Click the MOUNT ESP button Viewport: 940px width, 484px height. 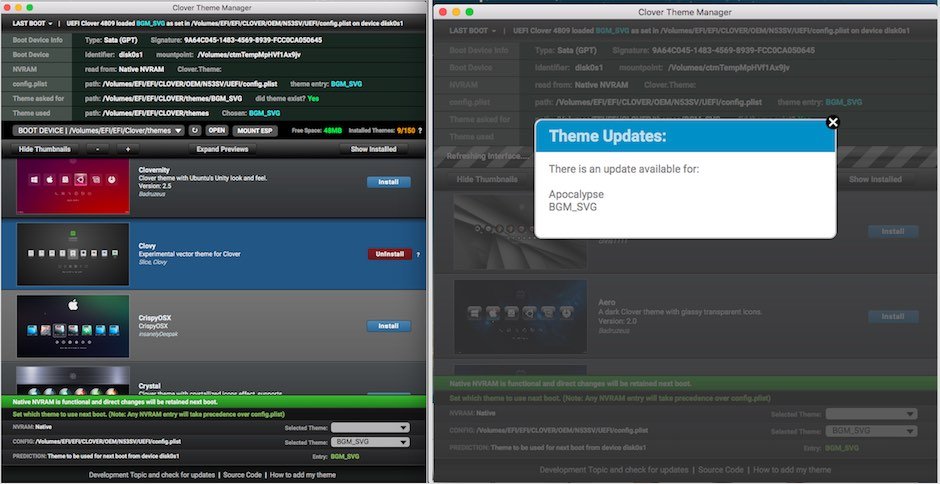click(255, 130)
